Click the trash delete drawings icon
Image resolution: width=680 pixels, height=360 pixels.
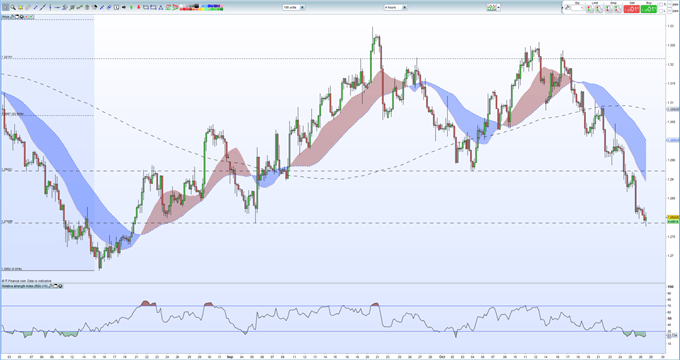tap(87, 7)
